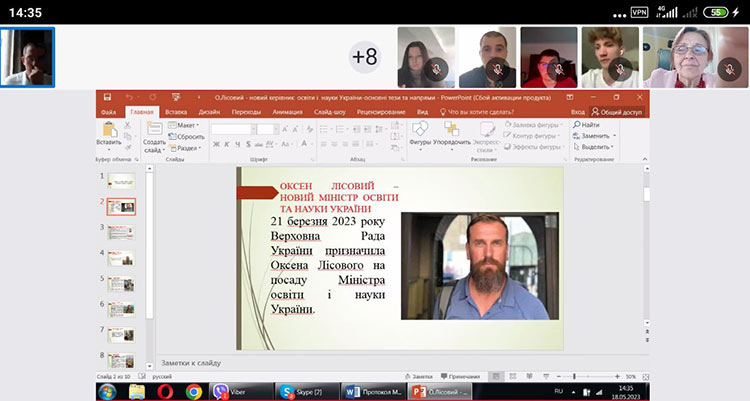Show the +8 hidden participants
This screenshot has width=750, height=401.
click(365, 57)
